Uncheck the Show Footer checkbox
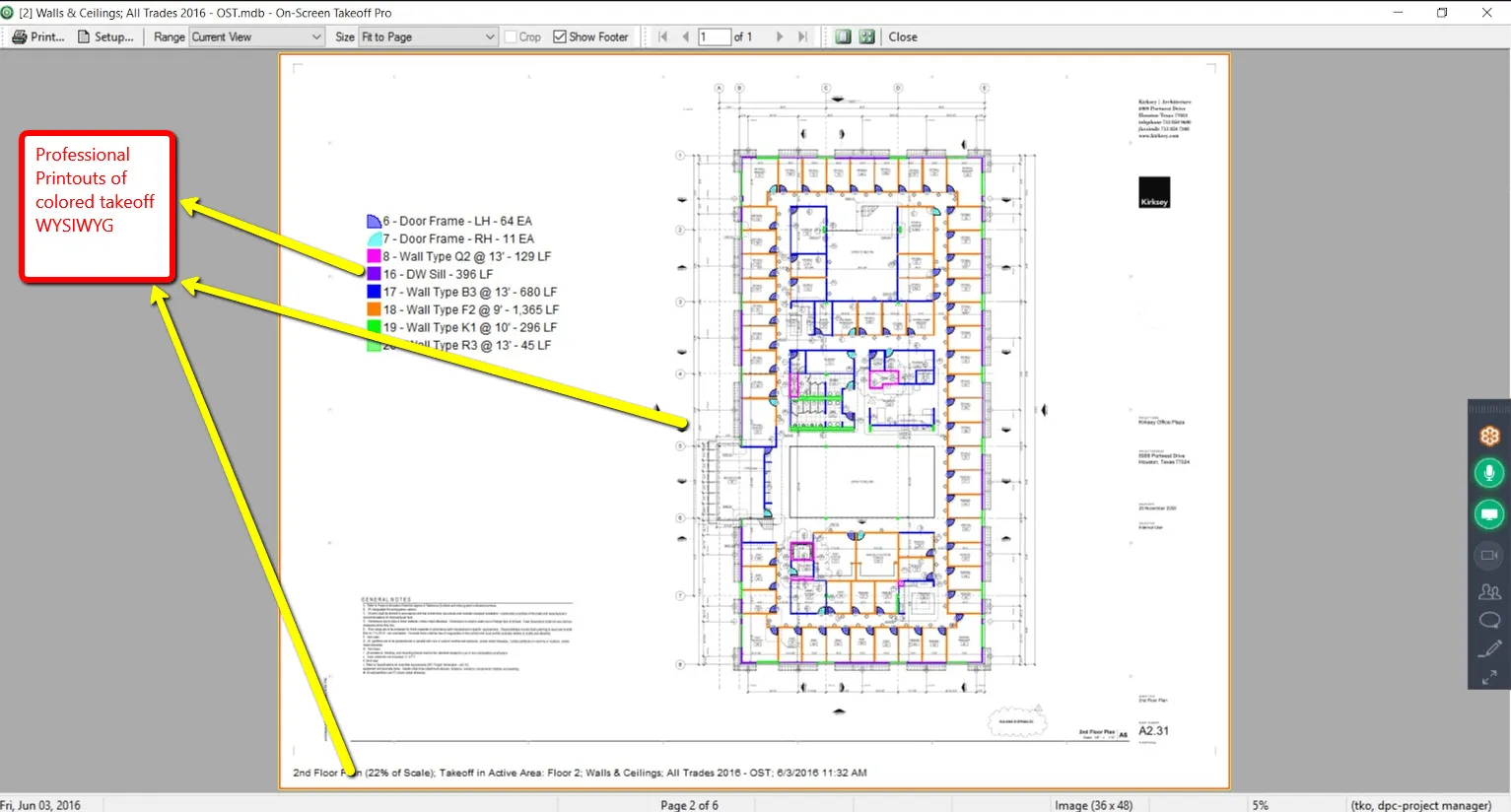This screenshot has width=1511, height=812. (560, 36)
